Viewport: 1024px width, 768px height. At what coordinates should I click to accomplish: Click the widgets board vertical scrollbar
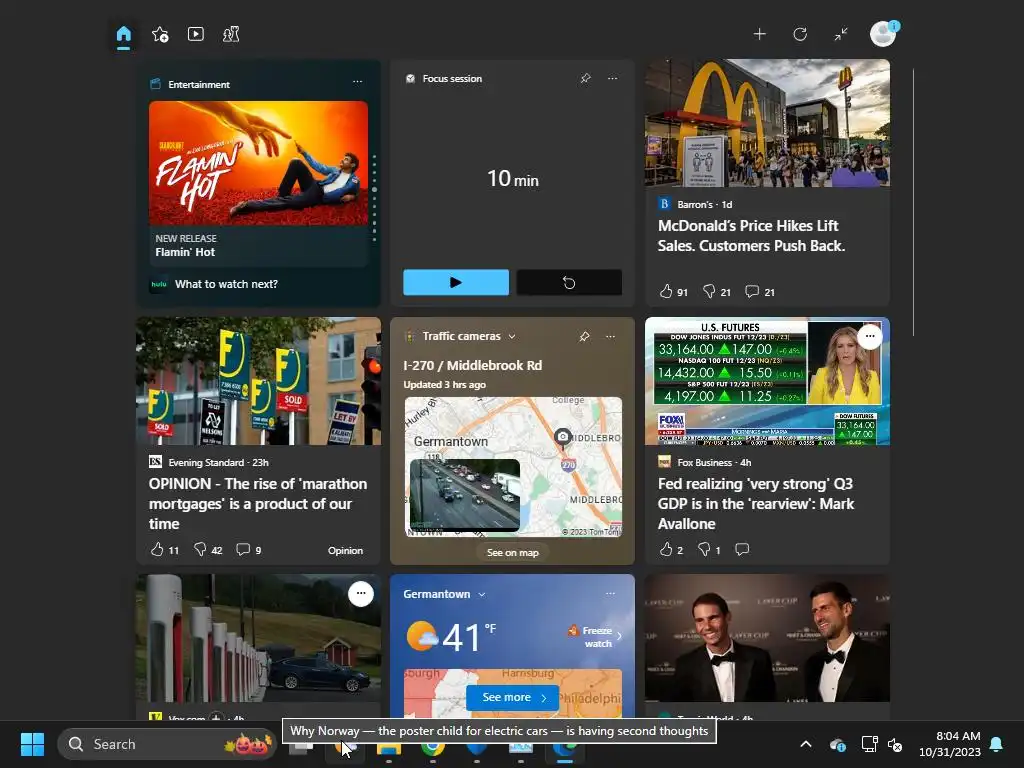point(913,202)
